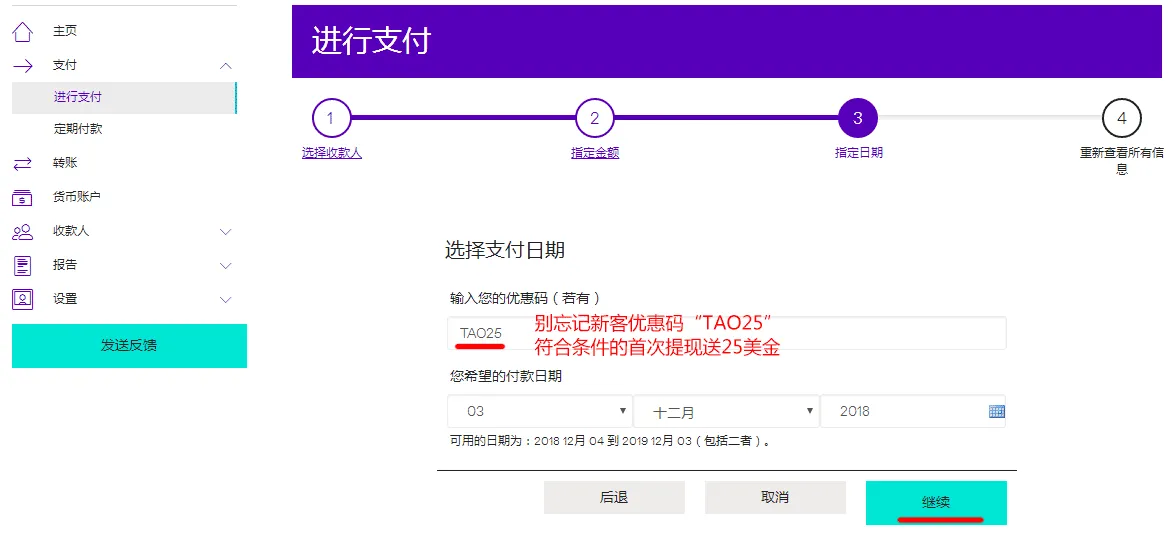Screen dimensions: 1173x551
Task: Click the 支付 arrow icon in sidebar
Action: click(22, 66)
